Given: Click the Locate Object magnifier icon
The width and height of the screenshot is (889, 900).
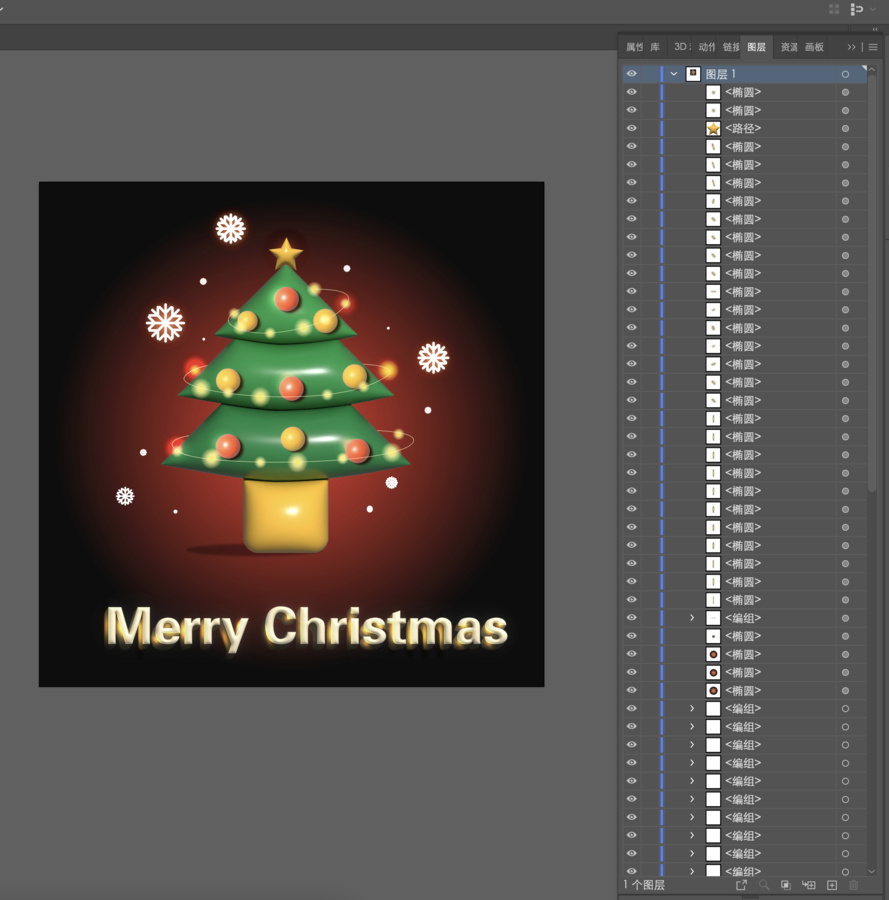Looking at the screenshot, I should pos(764,885).
